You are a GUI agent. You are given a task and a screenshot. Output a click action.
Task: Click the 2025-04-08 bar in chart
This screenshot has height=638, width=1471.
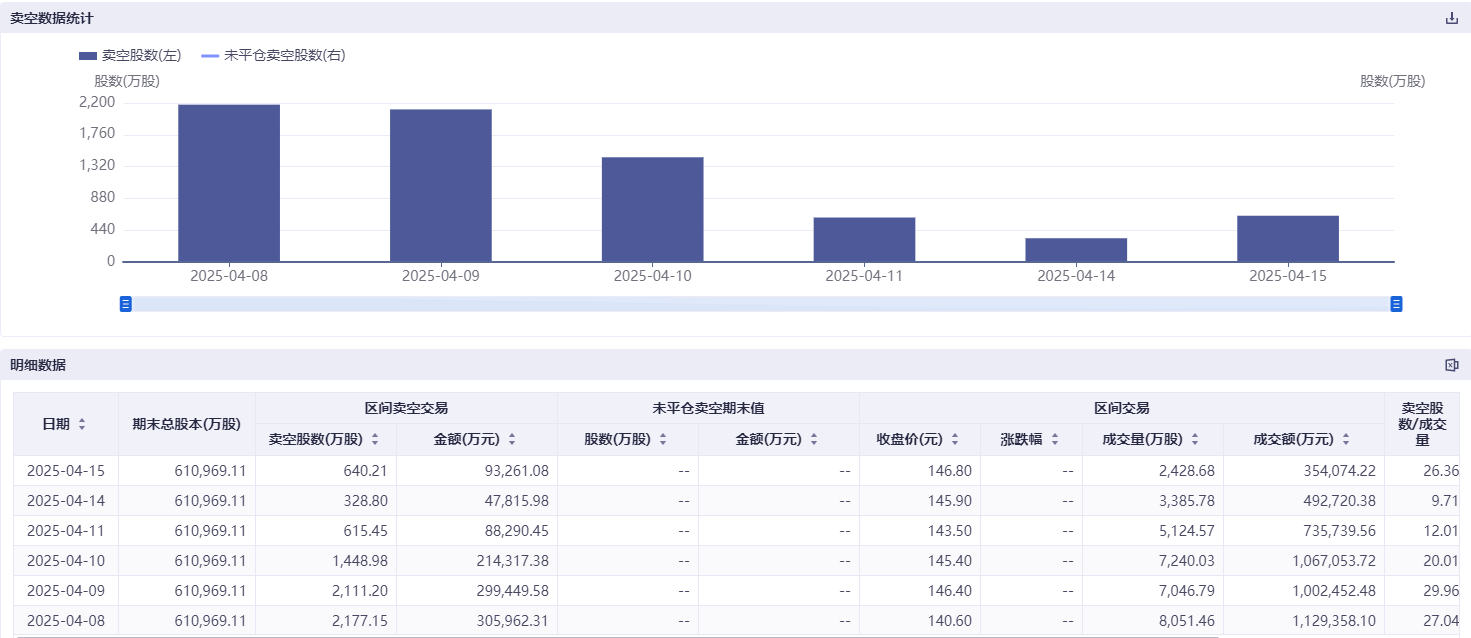(x=229, y=183)
